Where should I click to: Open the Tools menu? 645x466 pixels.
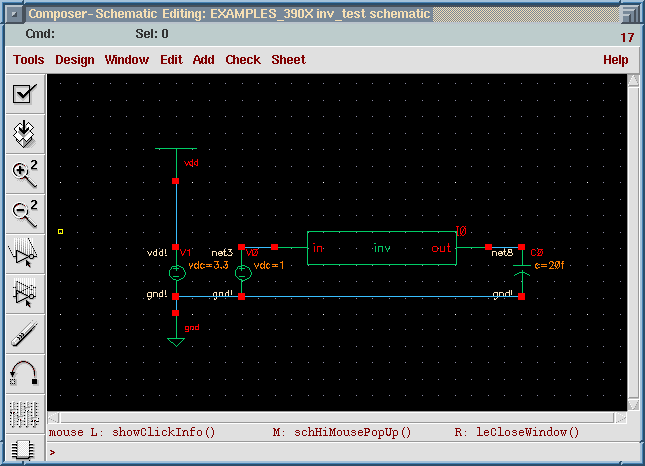click(28, 60)
